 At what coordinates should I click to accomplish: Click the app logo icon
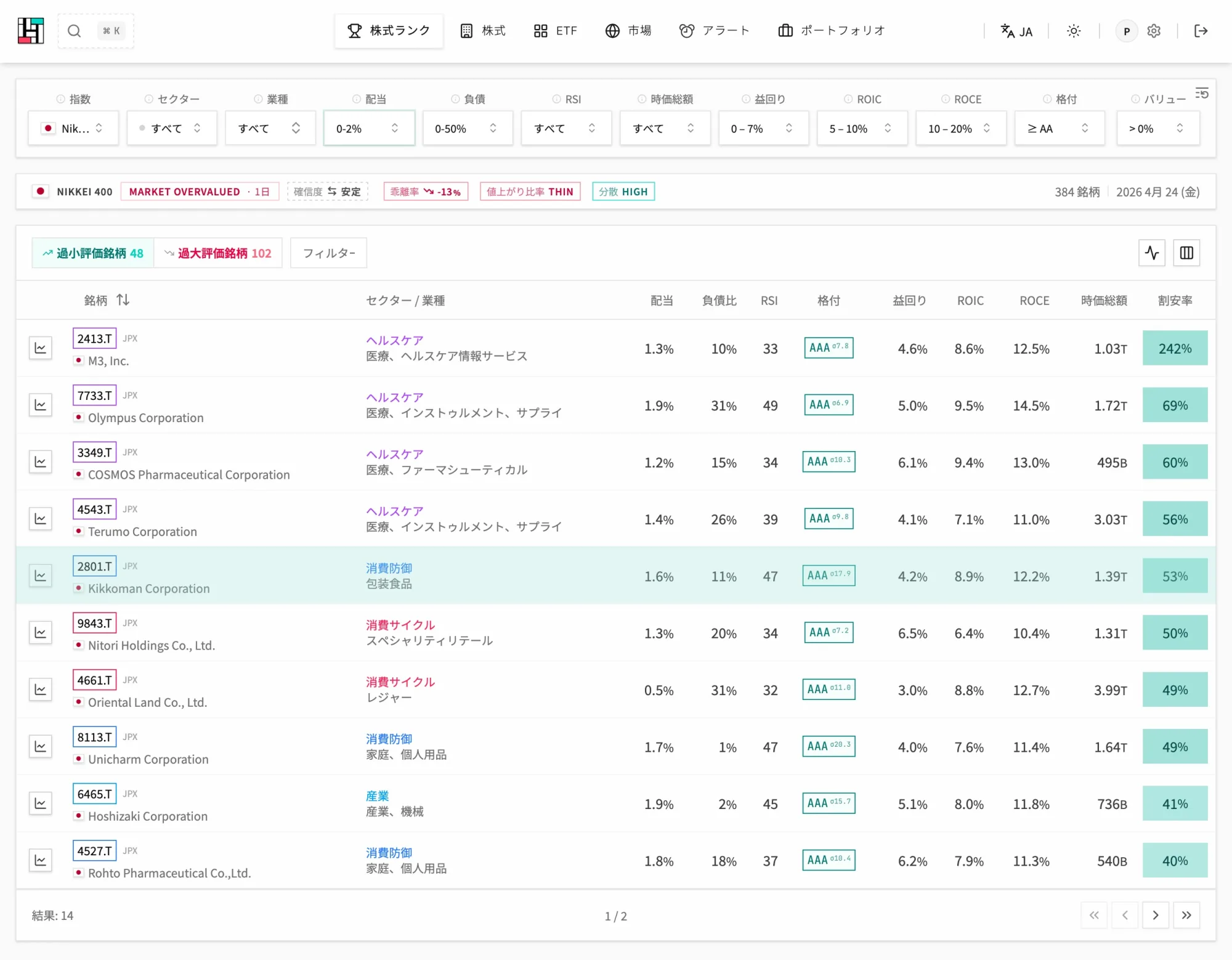[x=31, y=31]
